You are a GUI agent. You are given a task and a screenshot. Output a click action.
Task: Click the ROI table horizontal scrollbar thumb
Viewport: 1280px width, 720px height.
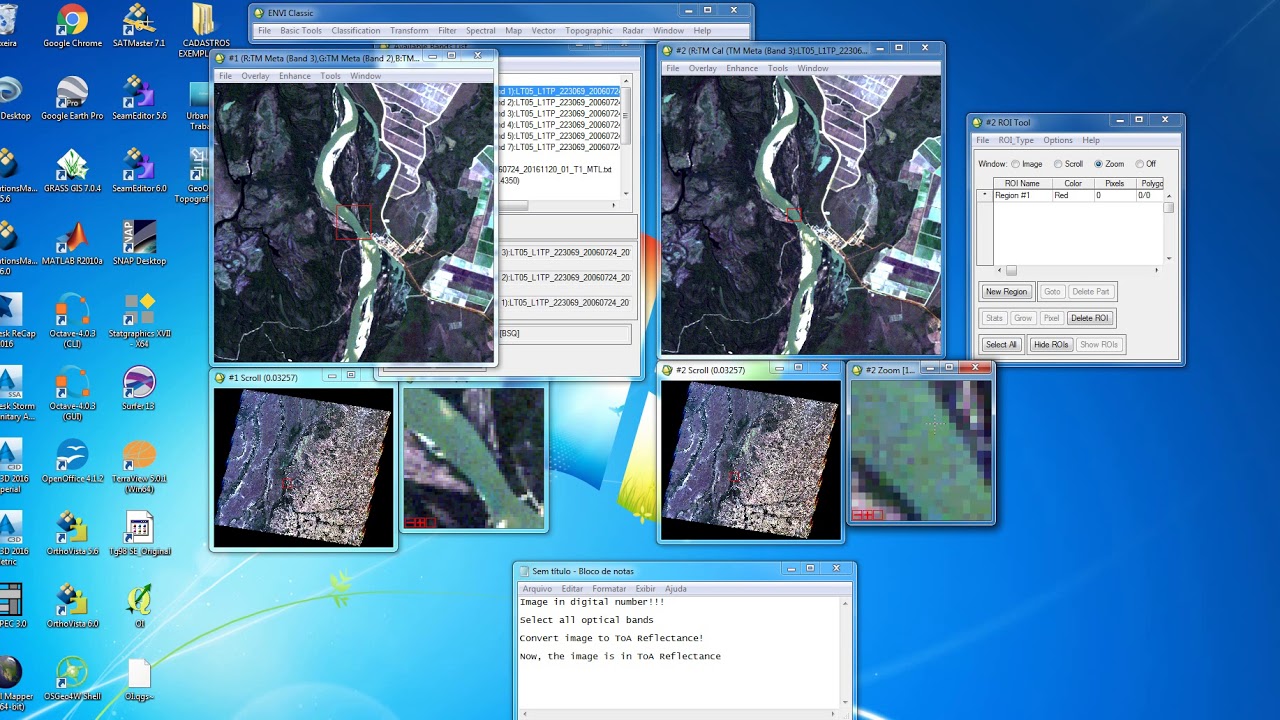coord(1011,271)
